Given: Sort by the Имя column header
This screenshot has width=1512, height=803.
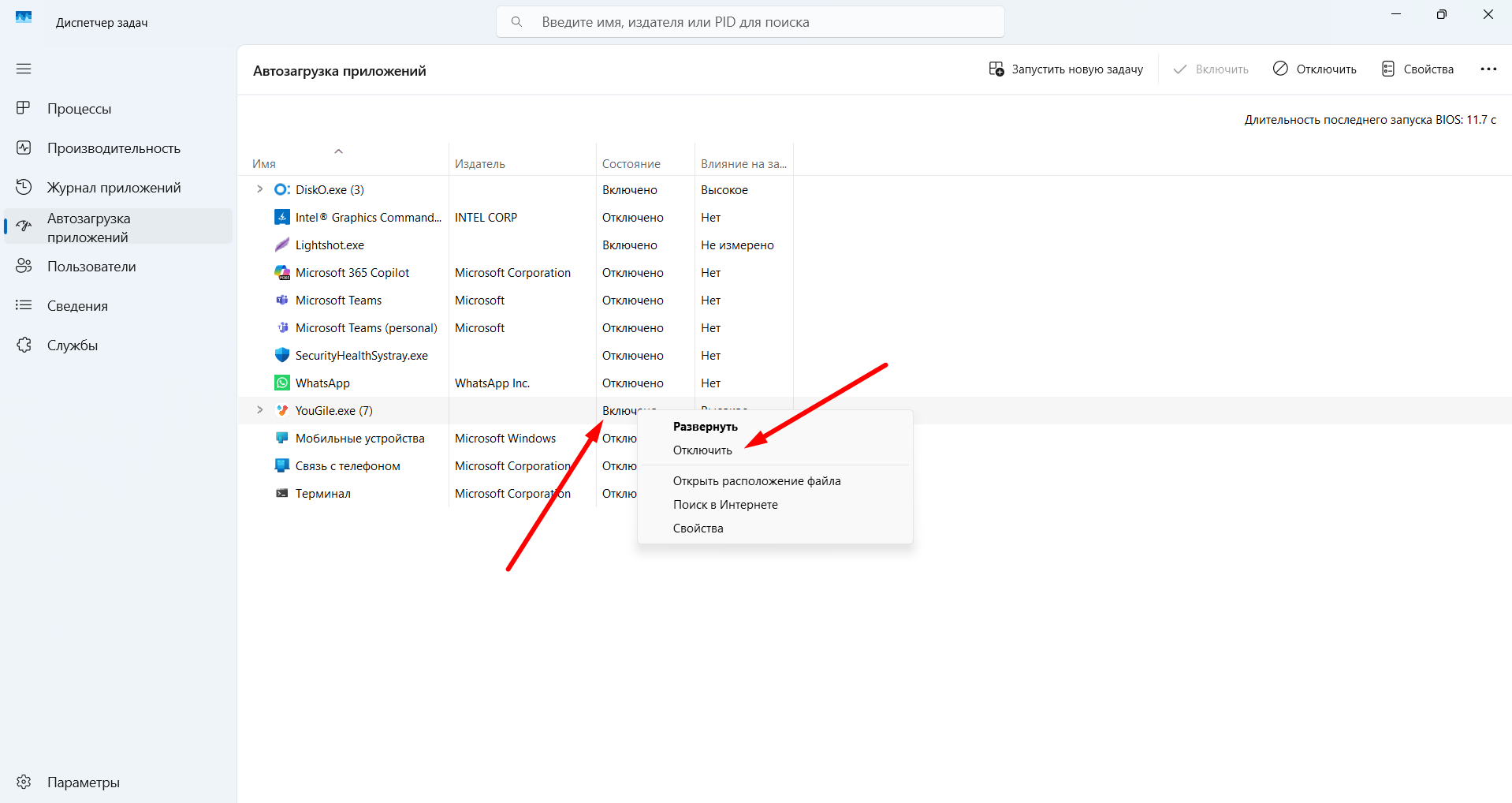Looking at the screenshot, I should 264,164.
